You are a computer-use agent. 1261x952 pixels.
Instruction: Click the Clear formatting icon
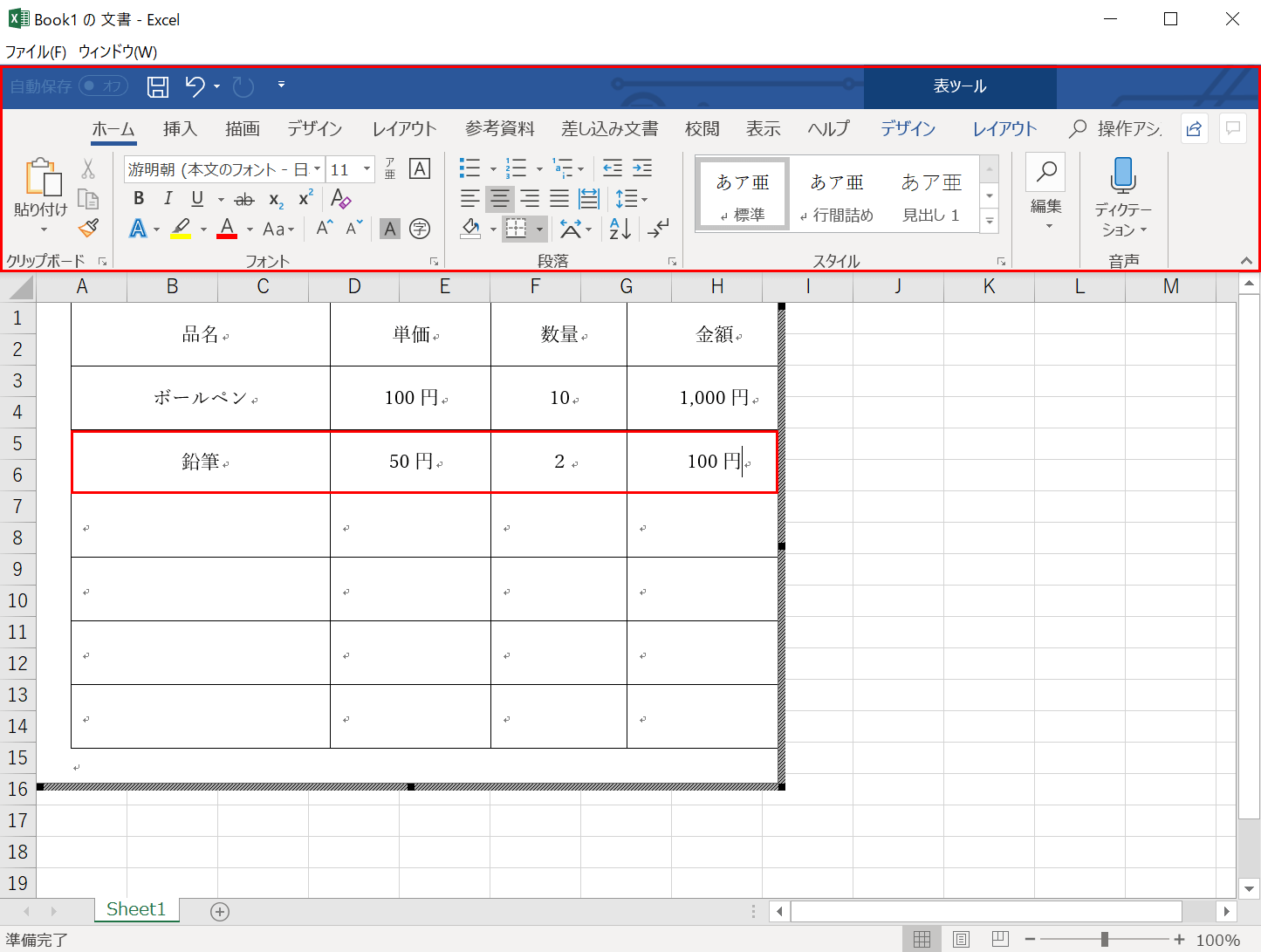pyautogui.click(x=341, y=199)
